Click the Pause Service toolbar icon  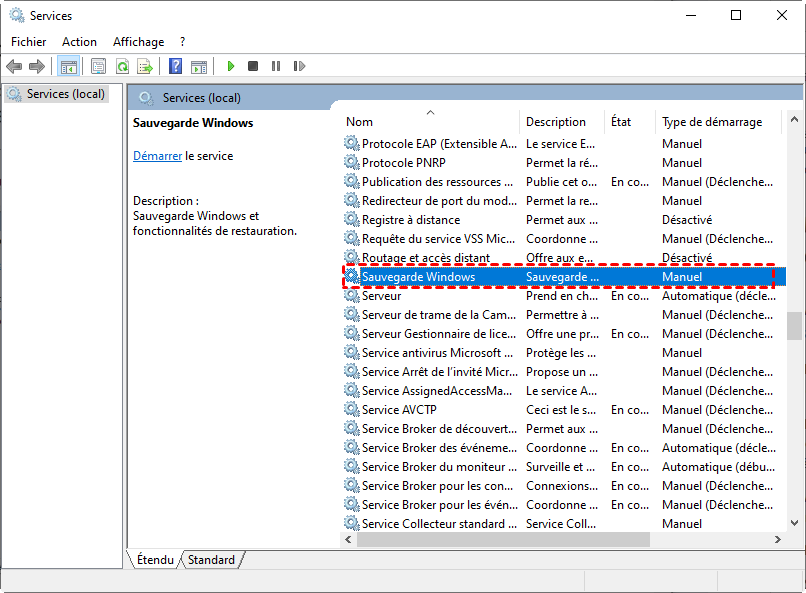(276, 66)
